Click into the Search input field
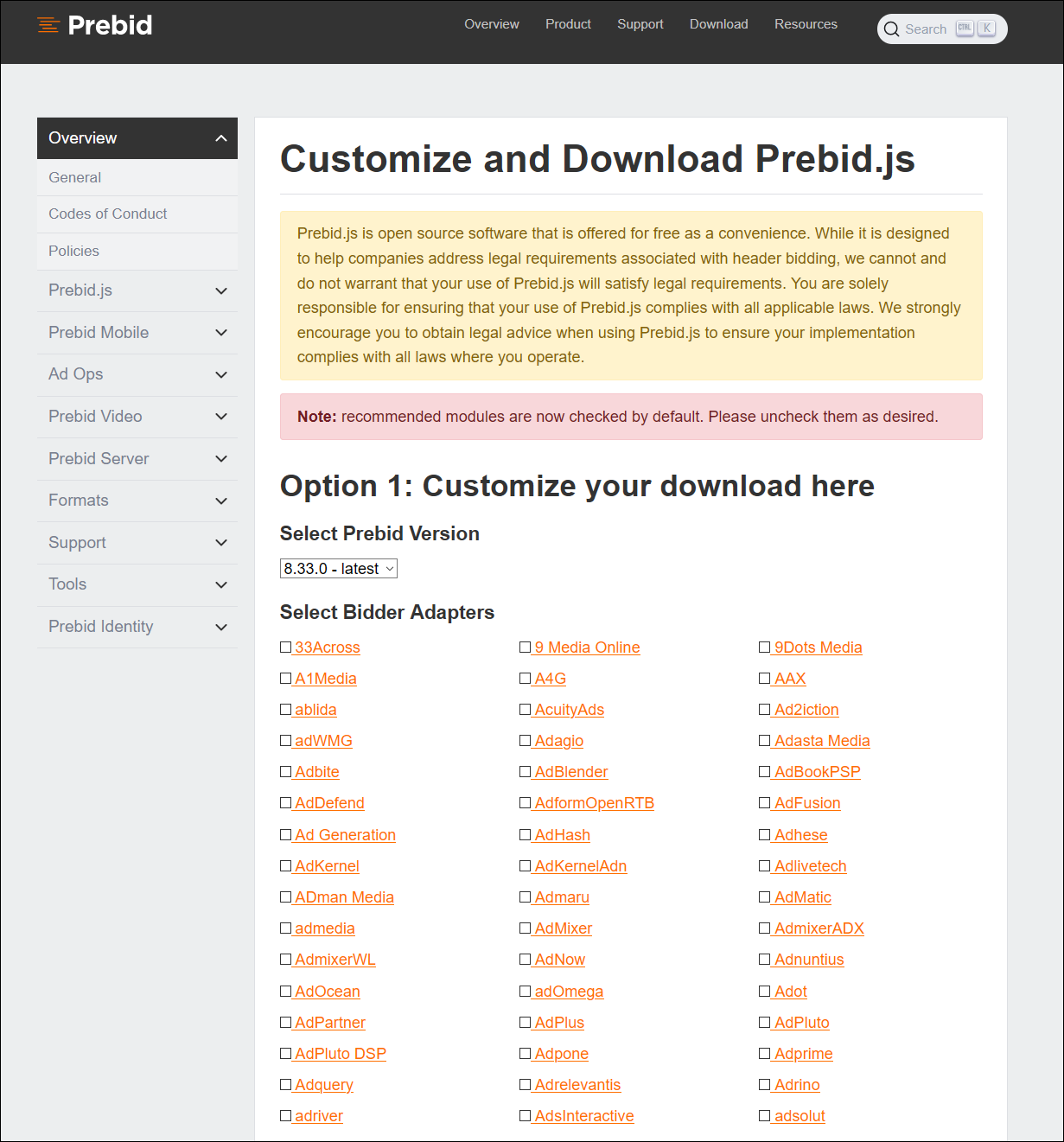 tap(927, 29)
